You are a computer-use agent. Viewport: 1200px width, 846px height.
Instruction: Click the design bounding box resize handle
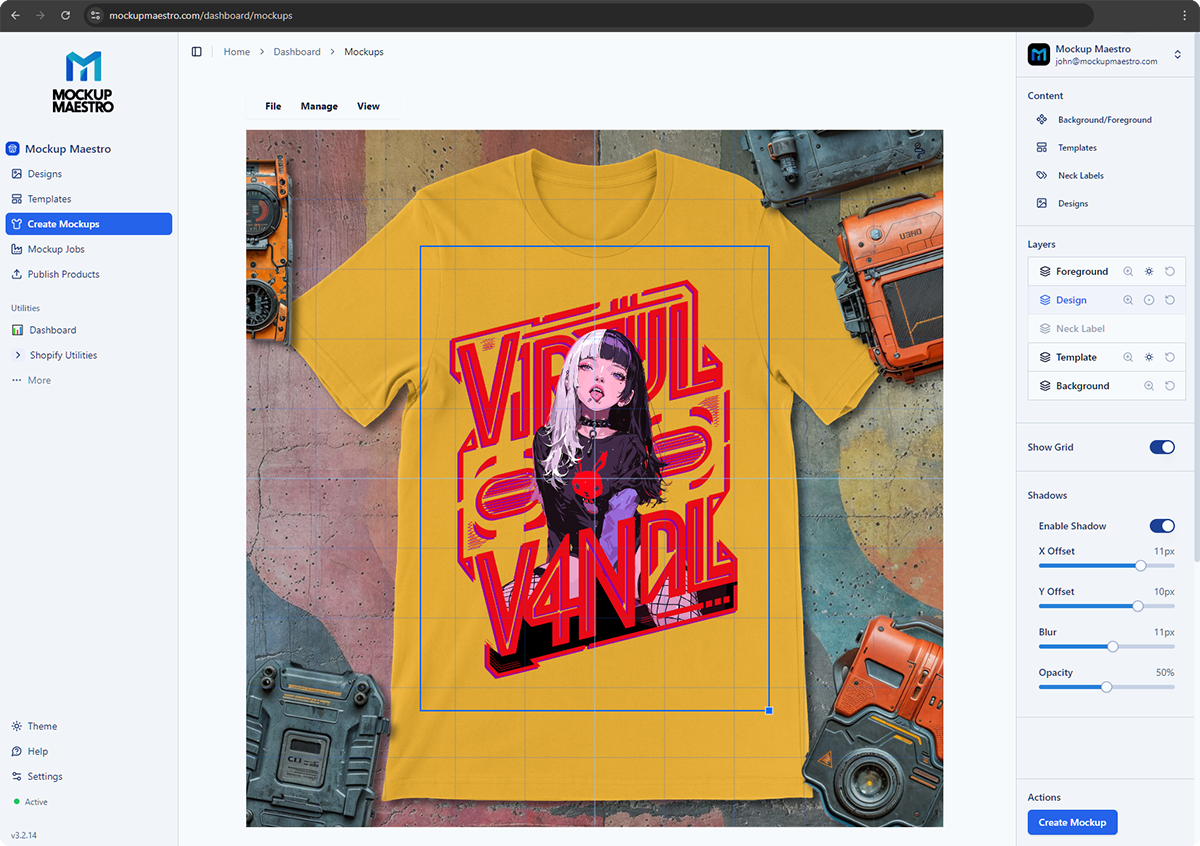769,711
